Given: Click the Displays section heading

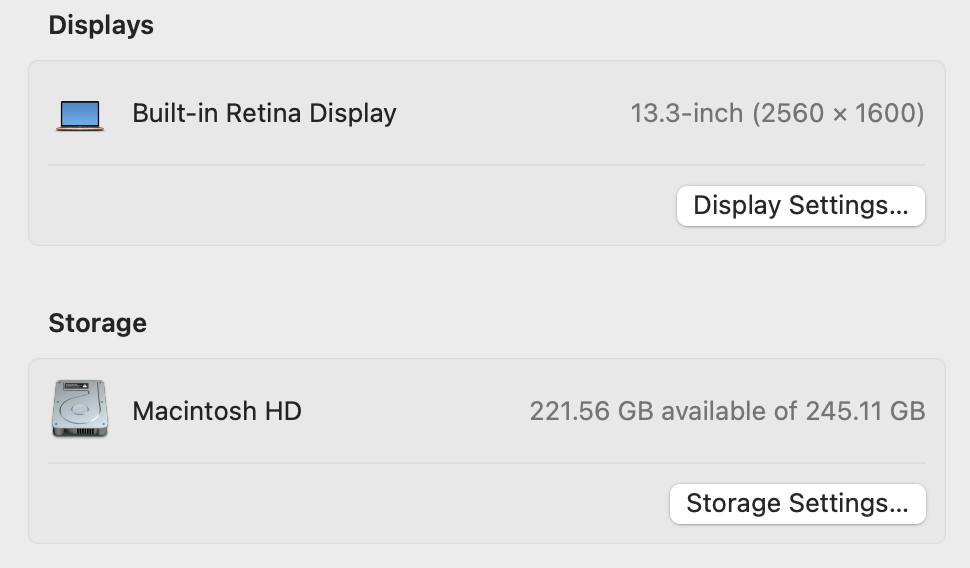Looking at the screenshot, I should (x=101, y=25).
